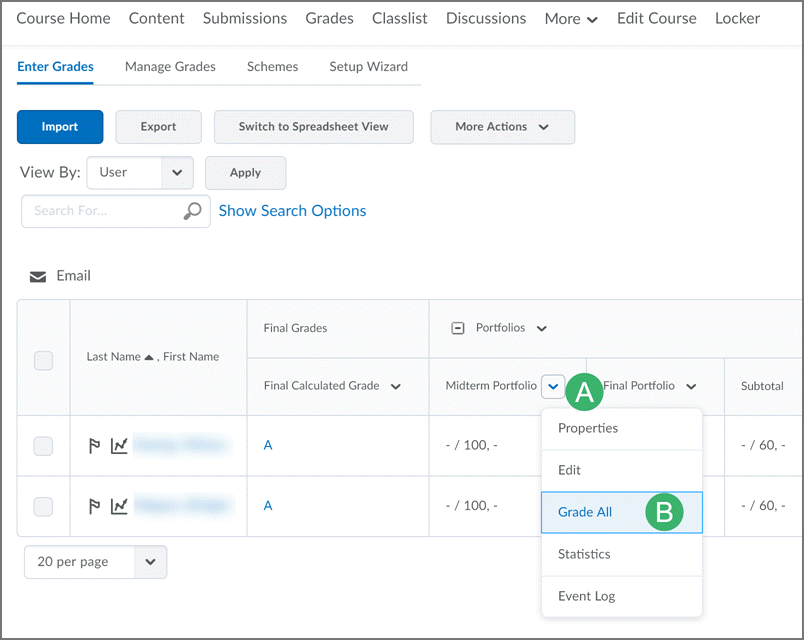Open the Setup Wizard tab
Viewport: 804px width, 640px height.
(x=369, y=67)
